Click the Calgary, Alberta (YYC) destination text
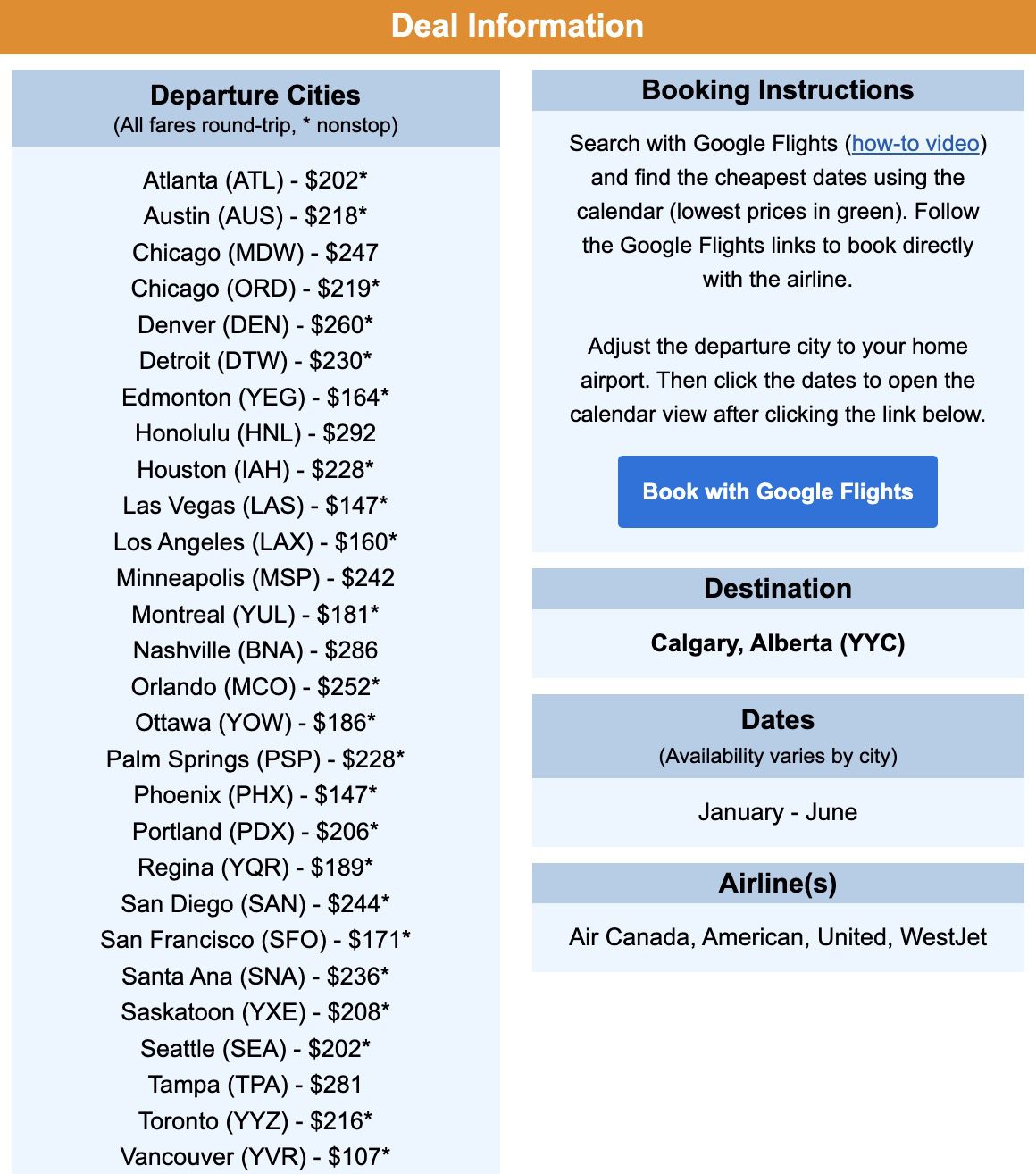The height and width of the screenshot is (1174, 1036). click(x=777, y=643)
